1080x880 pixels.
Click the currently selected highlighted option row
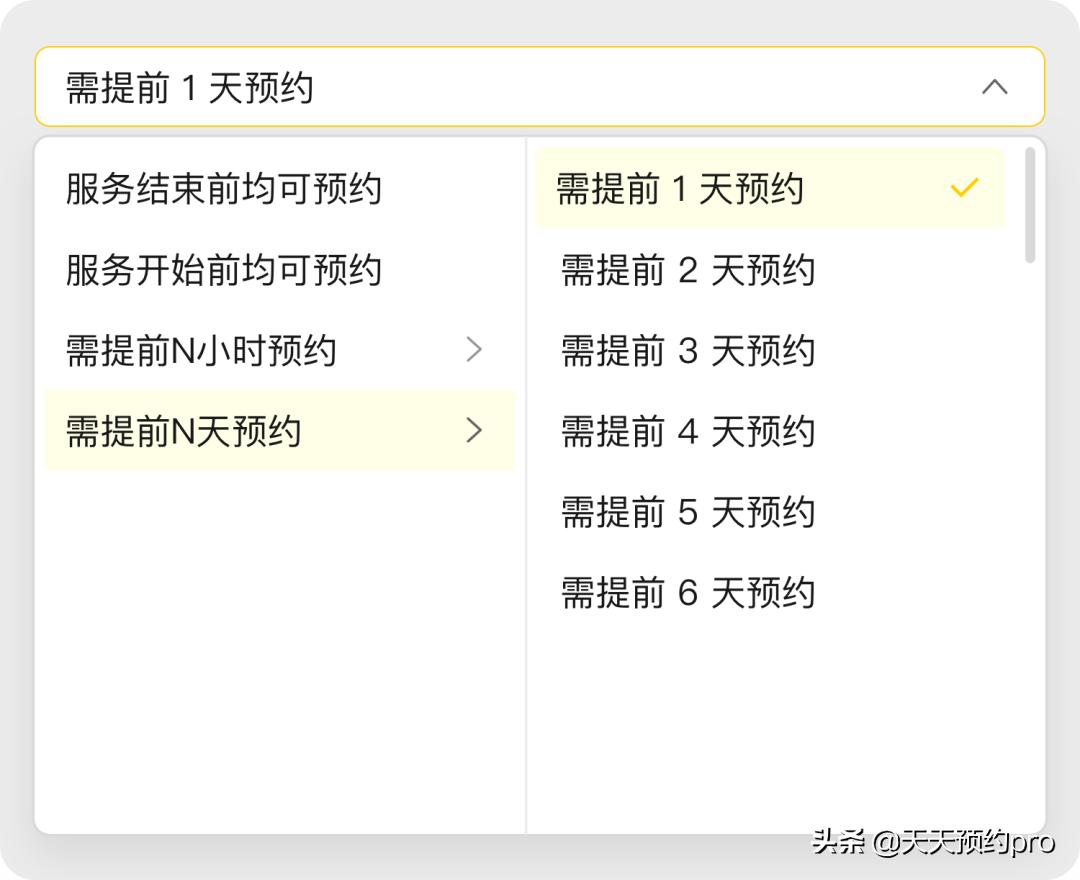pos(769,187)
